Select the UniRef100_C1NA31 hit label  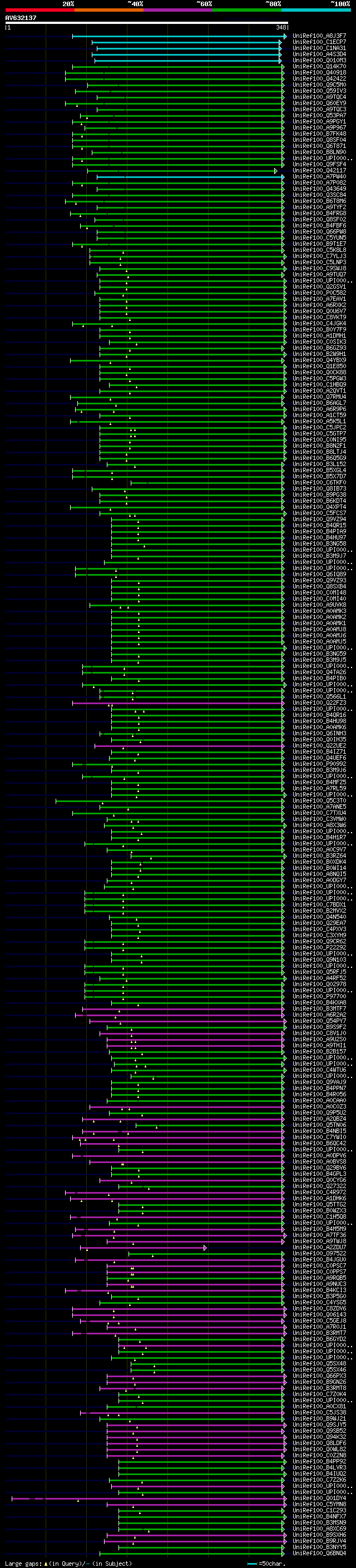coord(319,48)
